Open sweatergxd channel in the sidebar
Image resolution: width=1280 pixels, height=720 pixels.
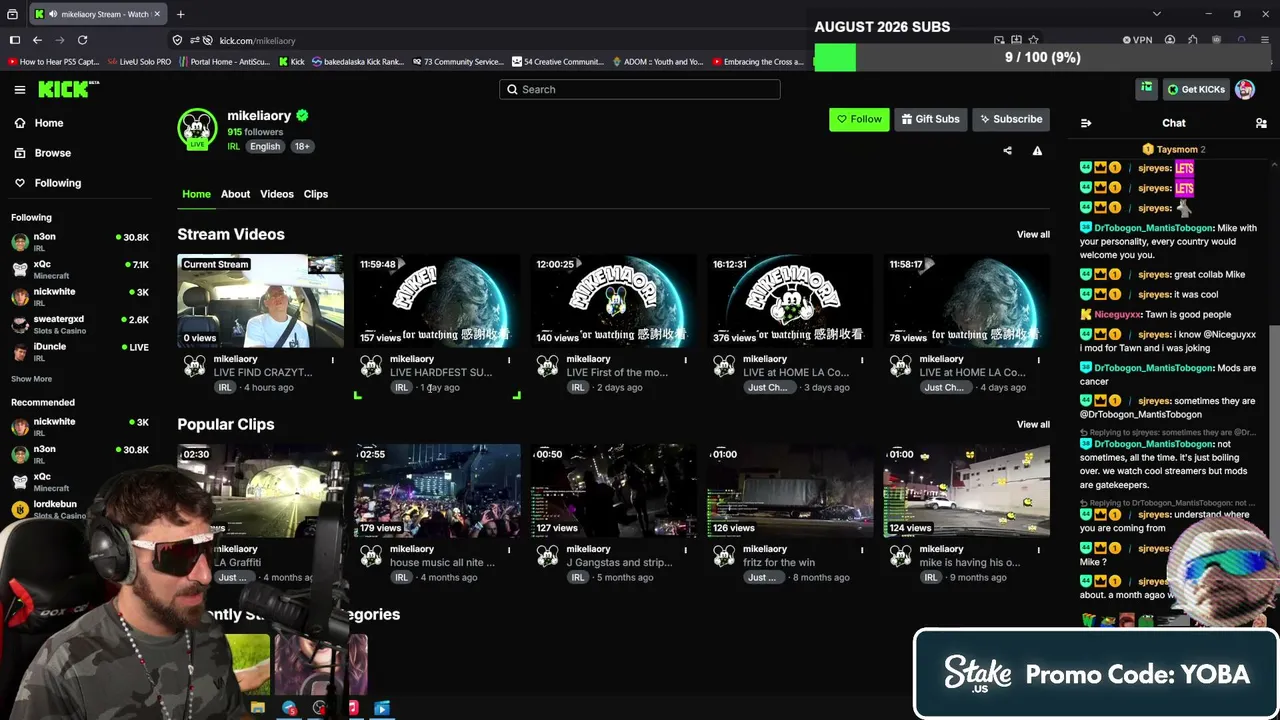80,324
